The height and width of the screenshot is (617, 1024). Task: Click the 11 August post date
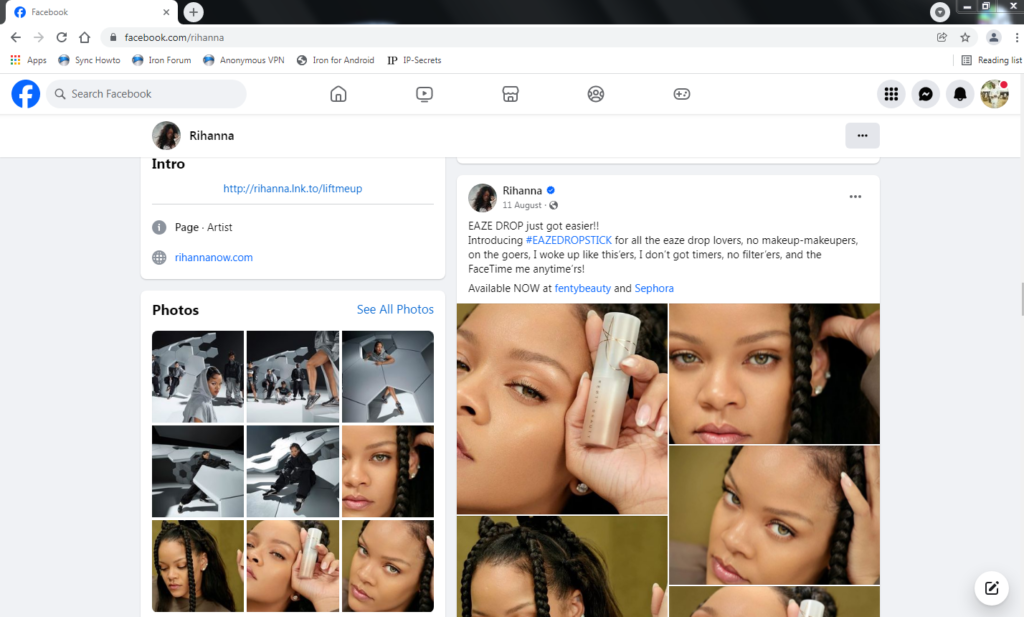[x=522, y=205]
